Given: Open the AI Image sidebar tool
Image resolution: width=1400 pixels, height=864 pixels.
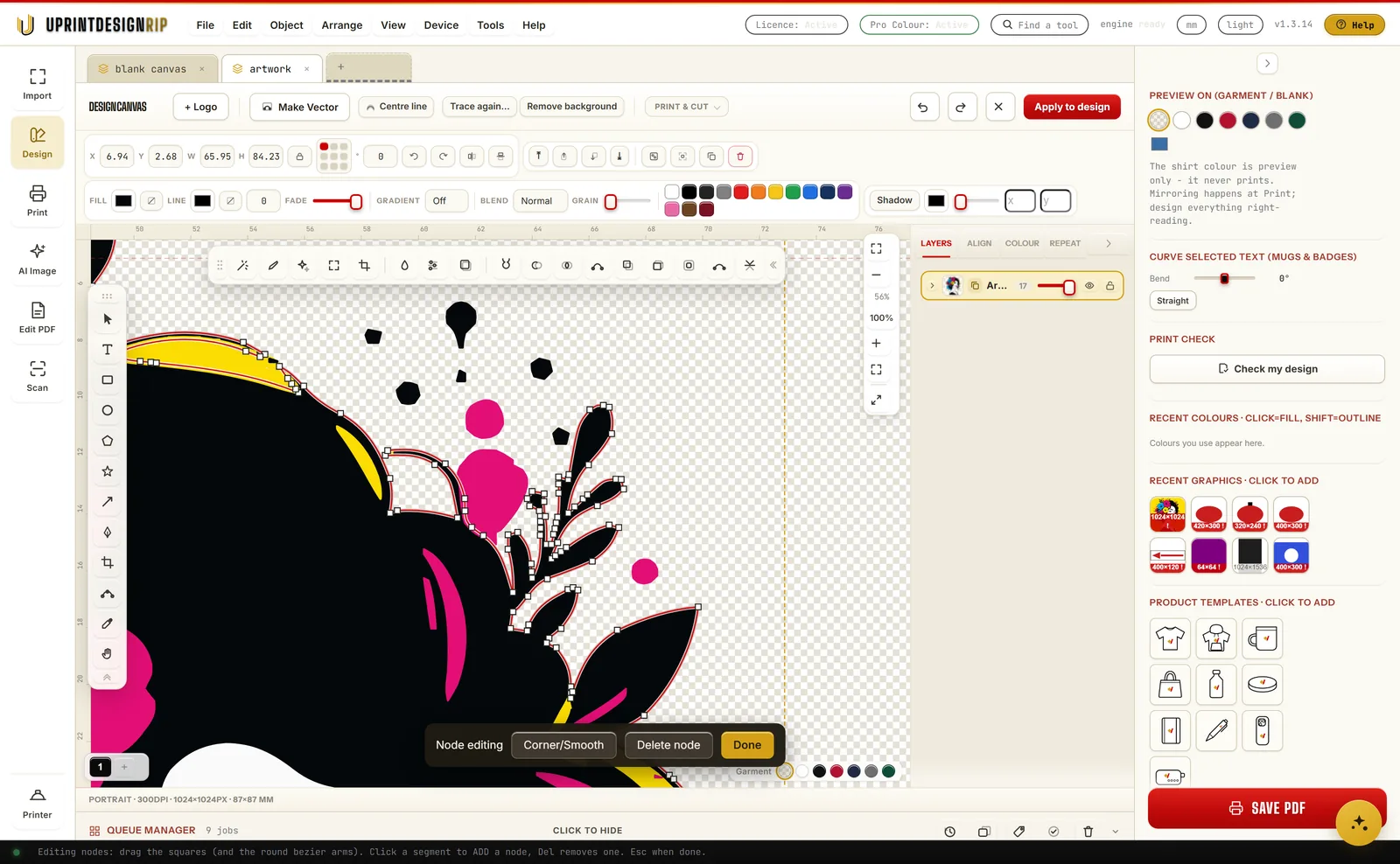Looking at the screenshot, I should point(38,259).
